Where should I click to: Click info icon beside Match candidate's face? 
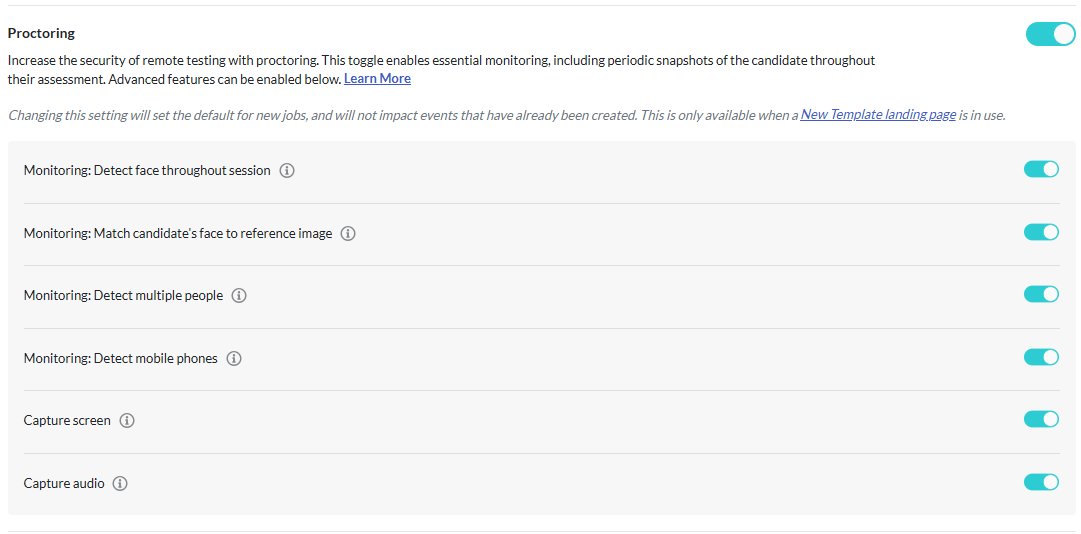348,234
